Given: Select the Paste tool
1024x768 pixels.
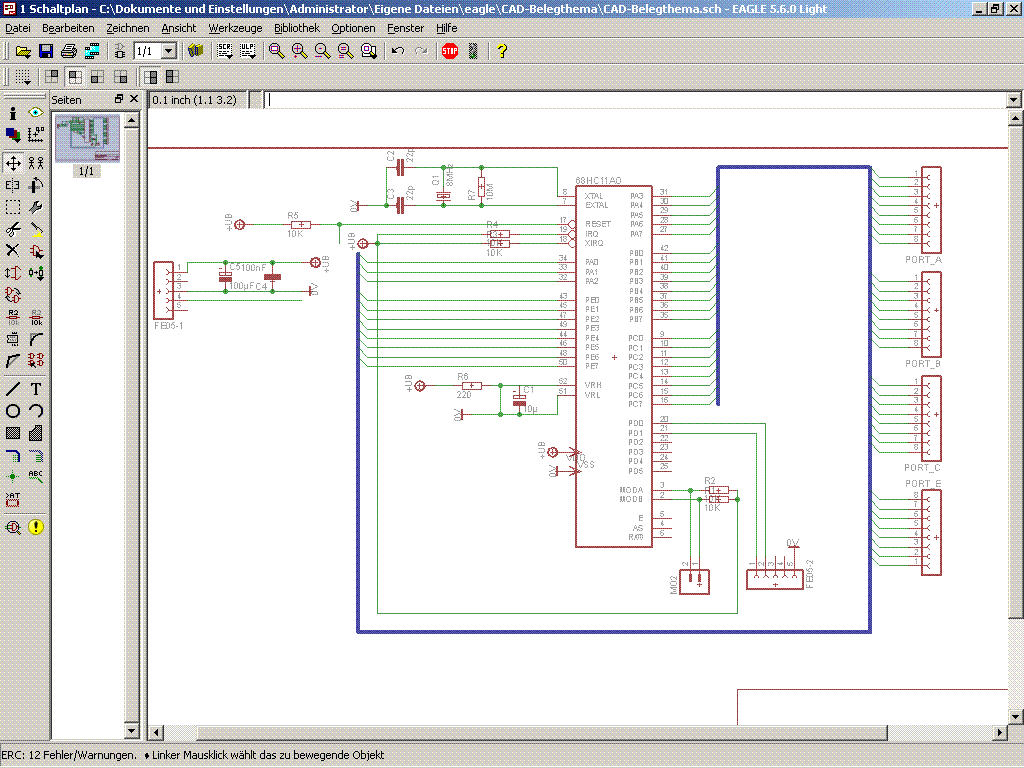Looking at the screenshot, I should pos(36,229).
